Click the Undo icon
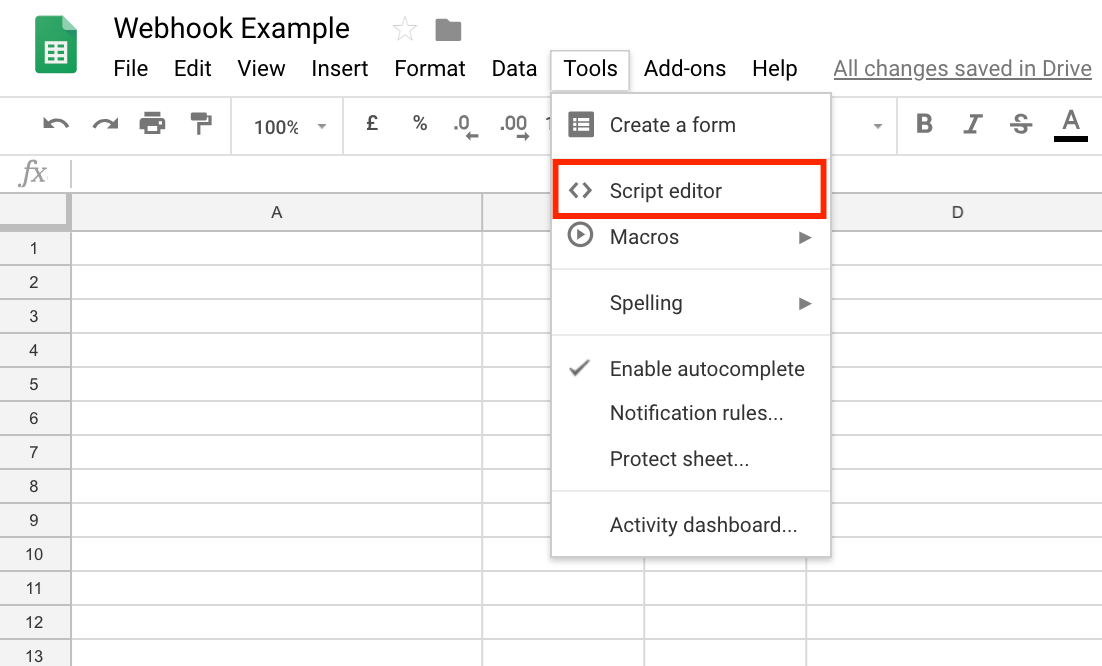1102x666 pixels. 56,125
